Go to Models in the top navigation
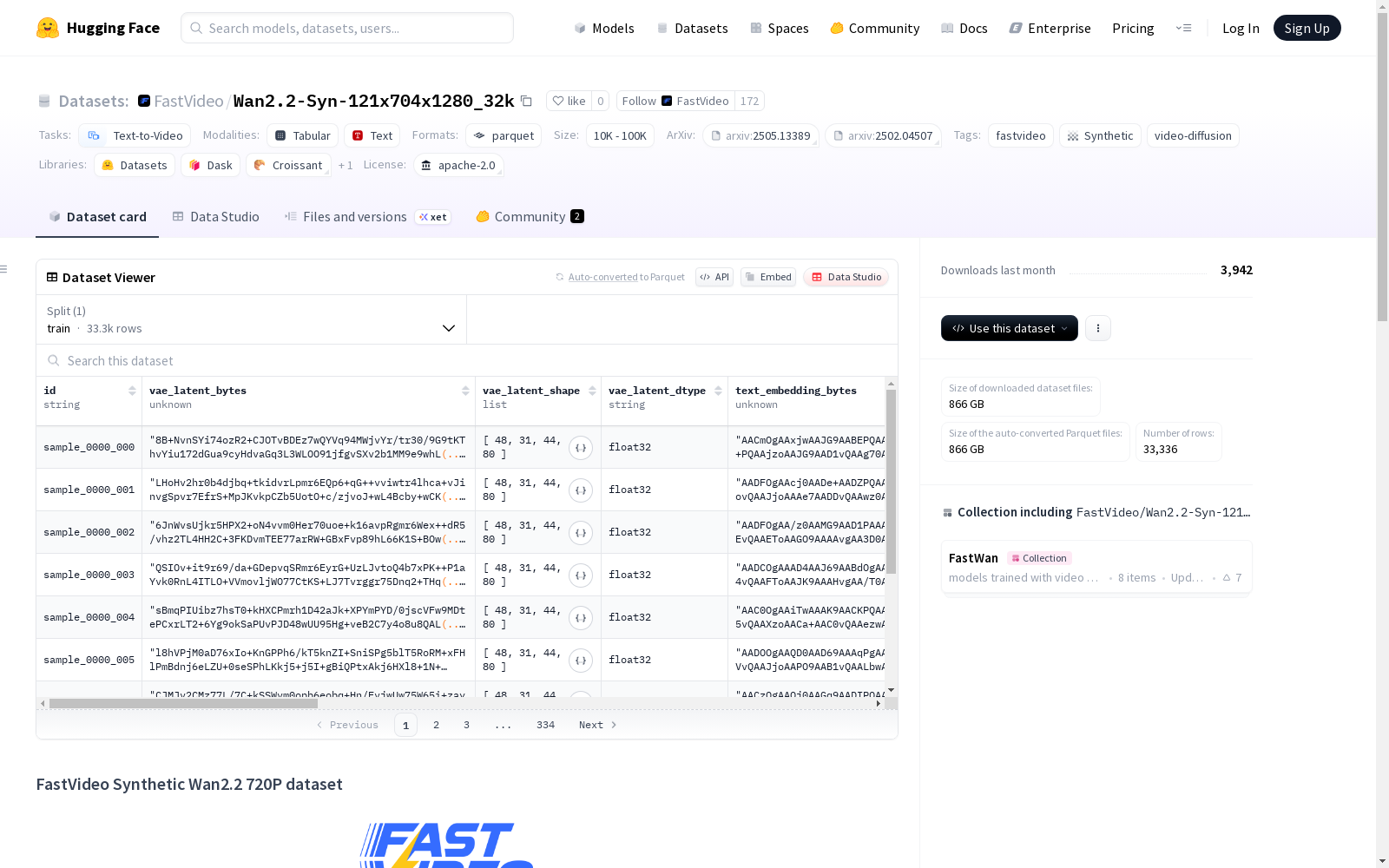Screen dimensions: 1389x868 pyautogui.click(x=604, y=28)
